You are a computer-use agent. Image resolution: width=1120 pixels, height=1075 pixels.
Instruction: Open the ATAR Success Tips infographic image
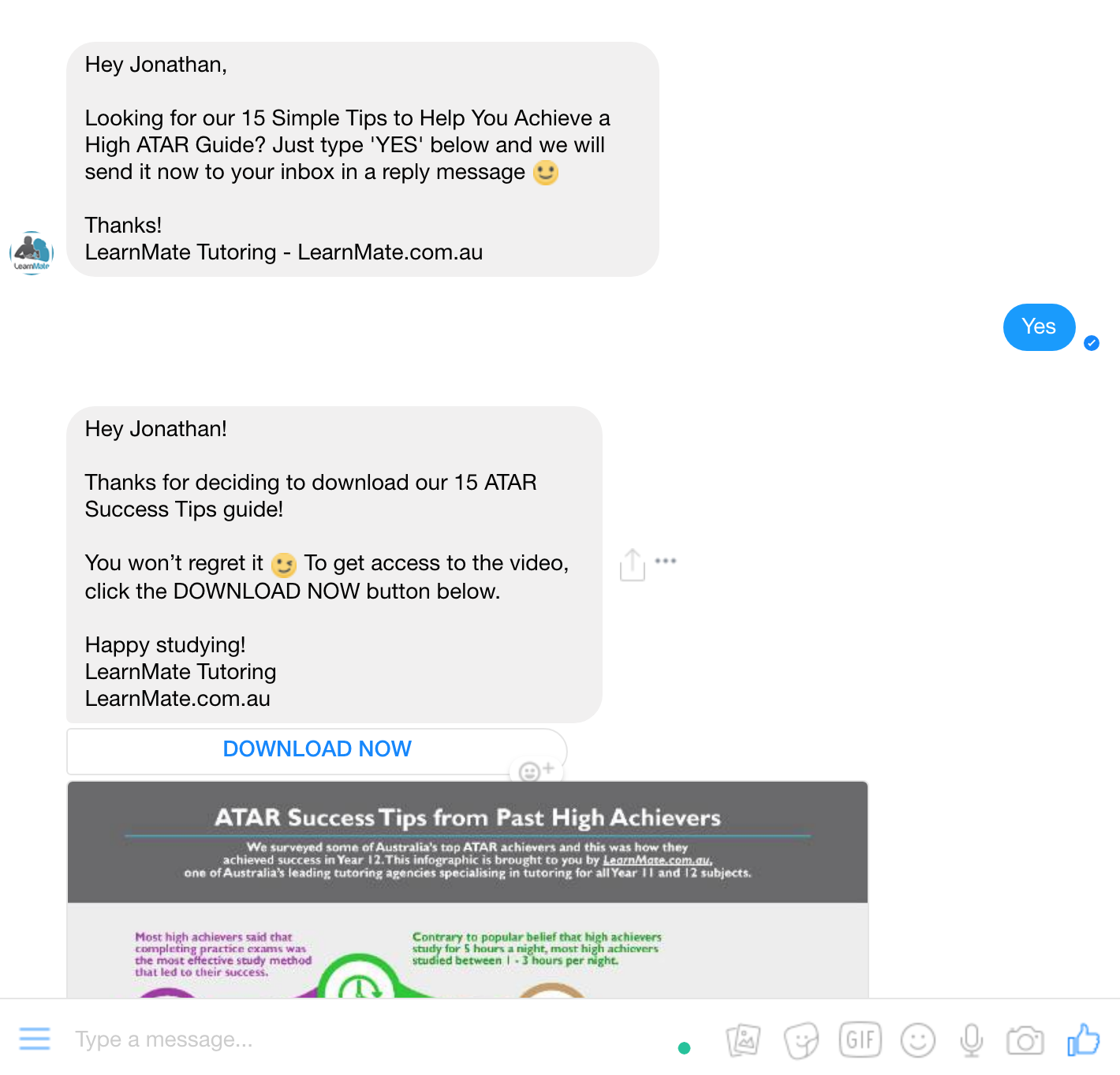tap(468, 890)
